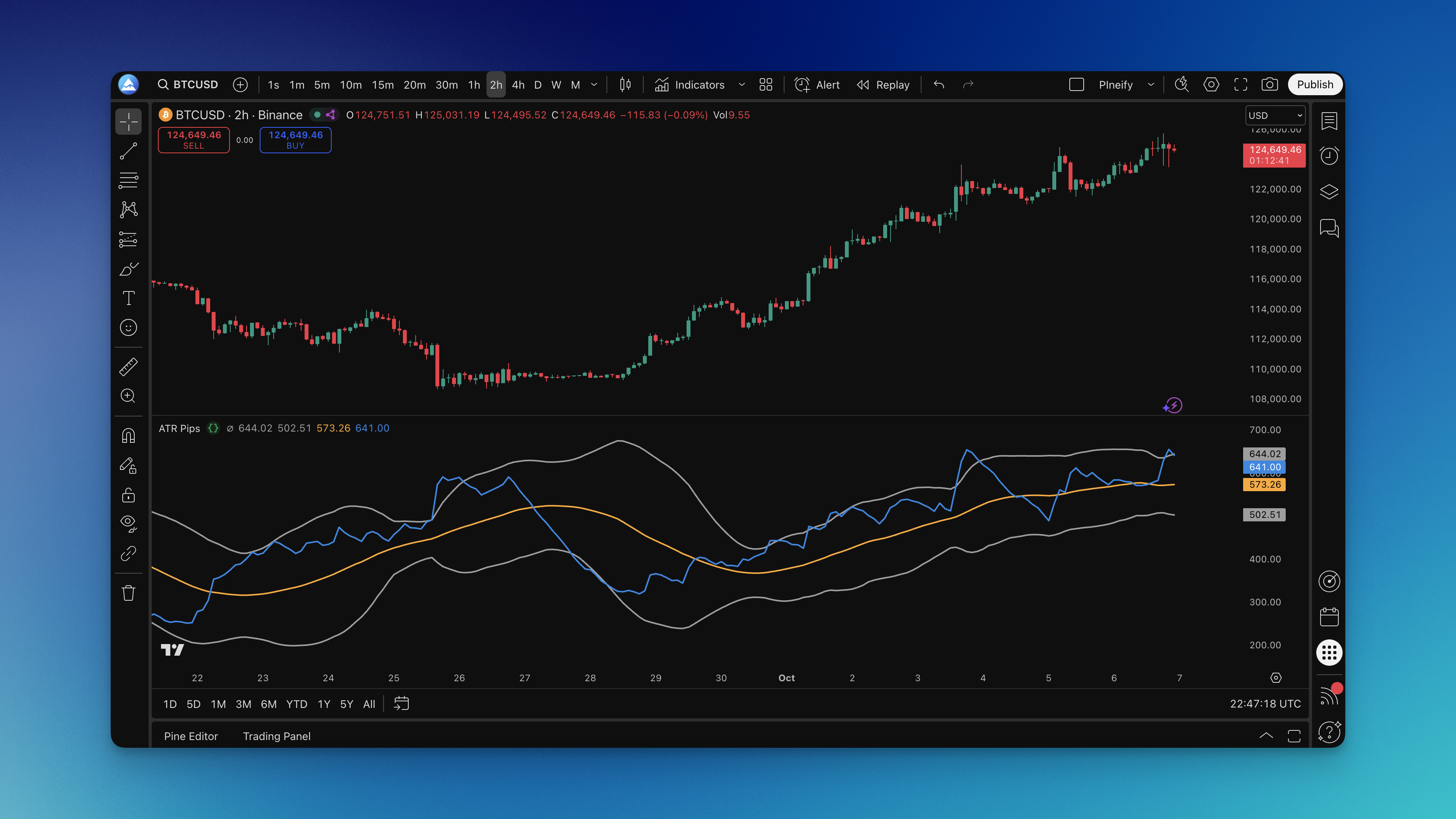
Task: Expand the PIneify layout dropdown
Action: click(x=1151, y=85)
